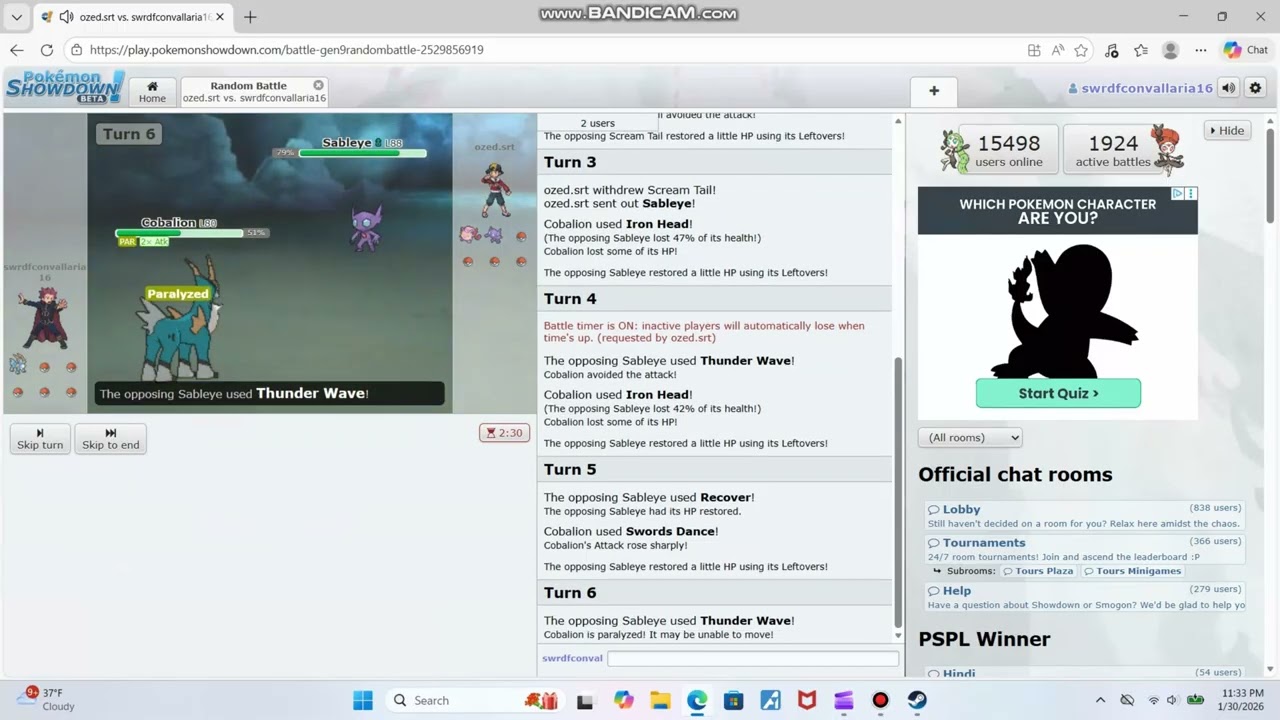The image size is (1280, 720).
Task: Close the Random Battle room tab
Action: [x=318, y=85]
